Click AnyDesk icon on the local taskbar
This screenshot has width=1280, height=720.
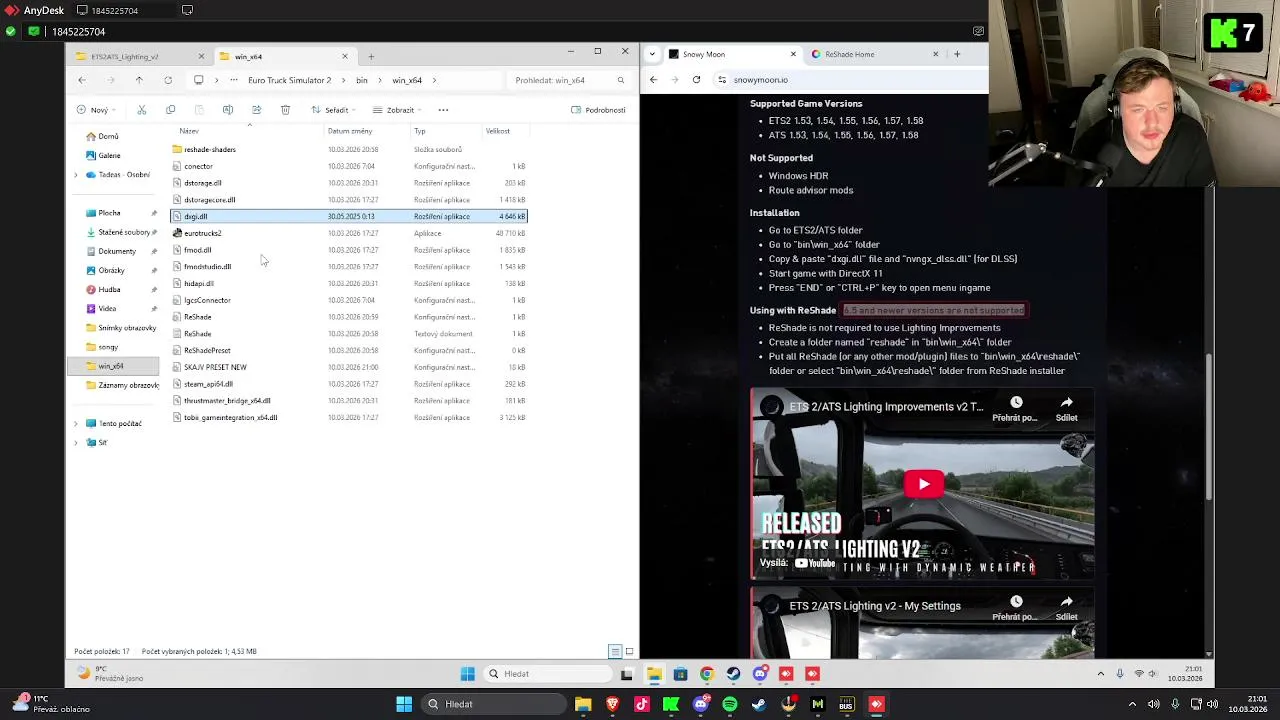[876, 704]
